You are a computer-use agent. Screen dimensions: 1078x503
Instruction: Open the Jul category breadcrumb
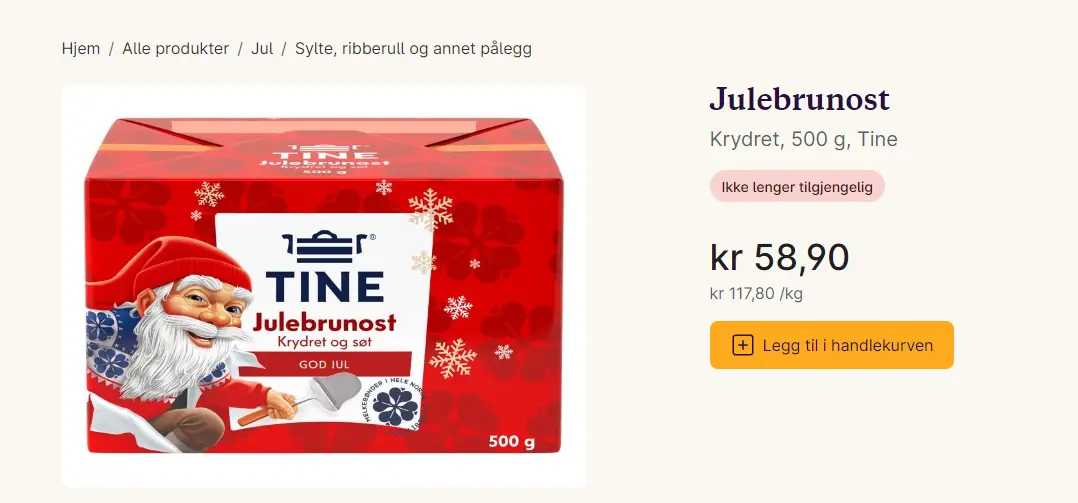[x=262, y=49]
